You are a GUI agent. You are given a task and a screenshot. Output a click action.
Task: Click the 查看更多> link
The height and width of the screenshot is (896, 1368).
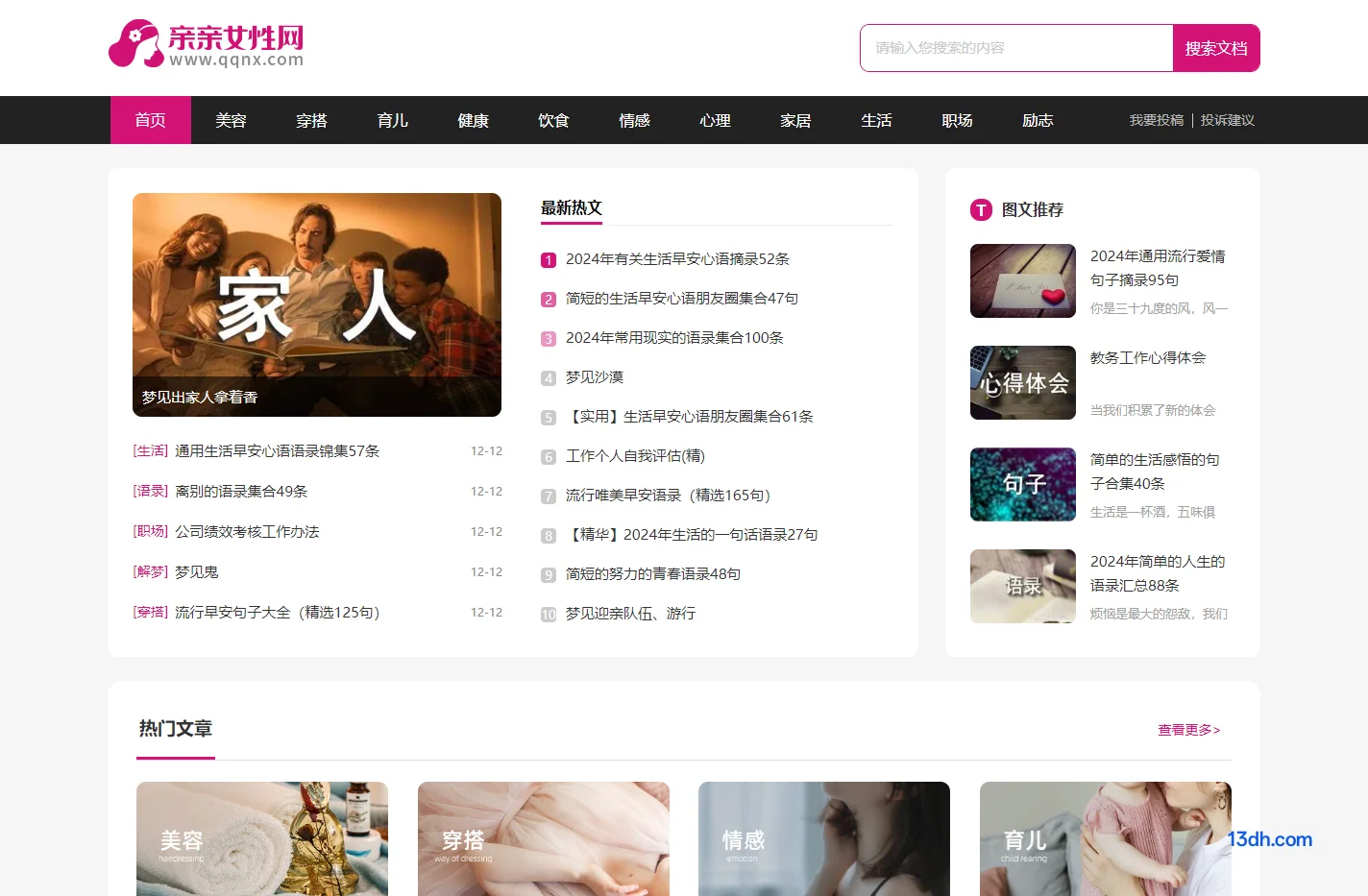coord(1189,730)
